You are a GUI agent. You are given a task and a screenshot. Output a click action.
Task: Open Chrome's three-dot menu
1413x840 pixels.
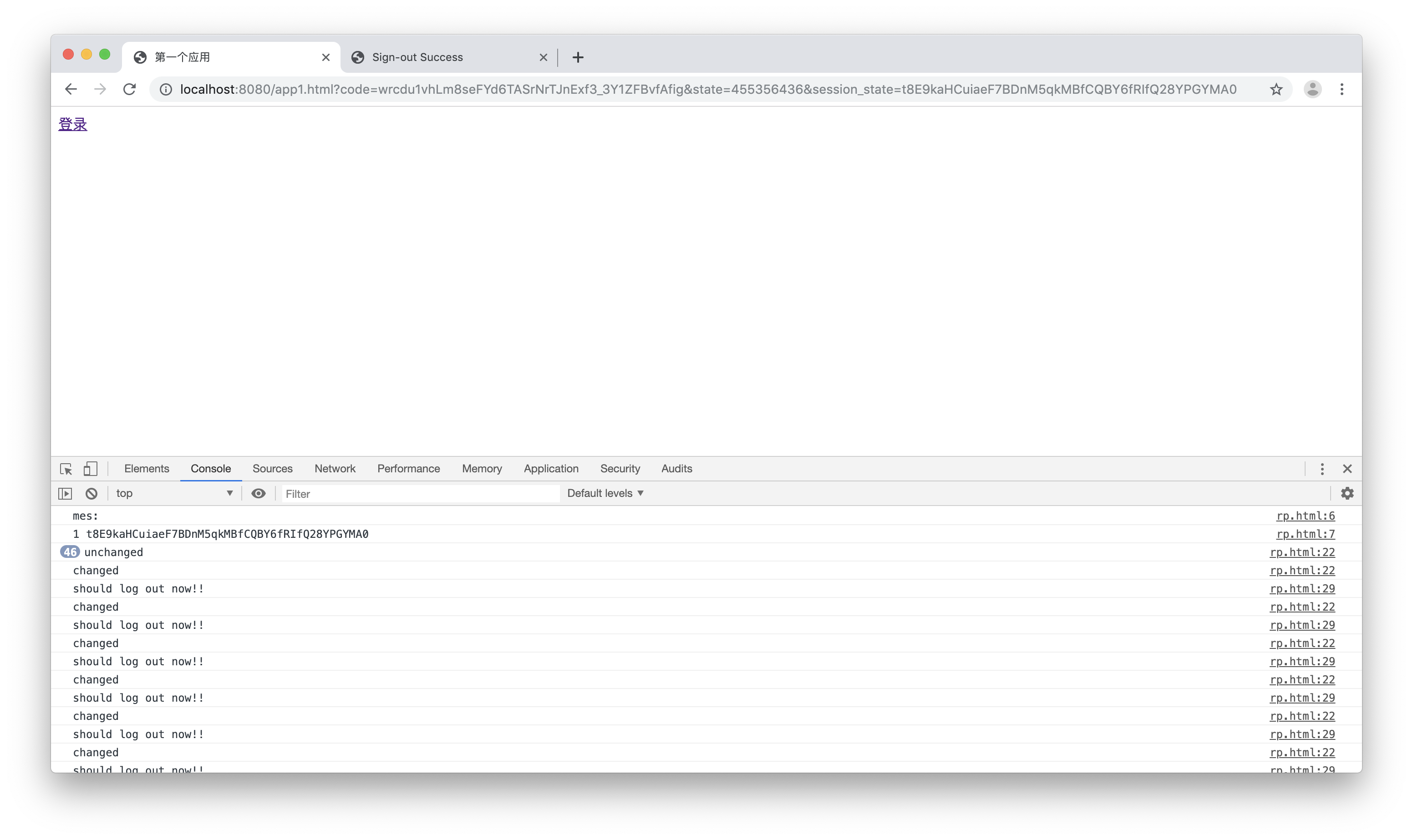tap(1342, 89)
